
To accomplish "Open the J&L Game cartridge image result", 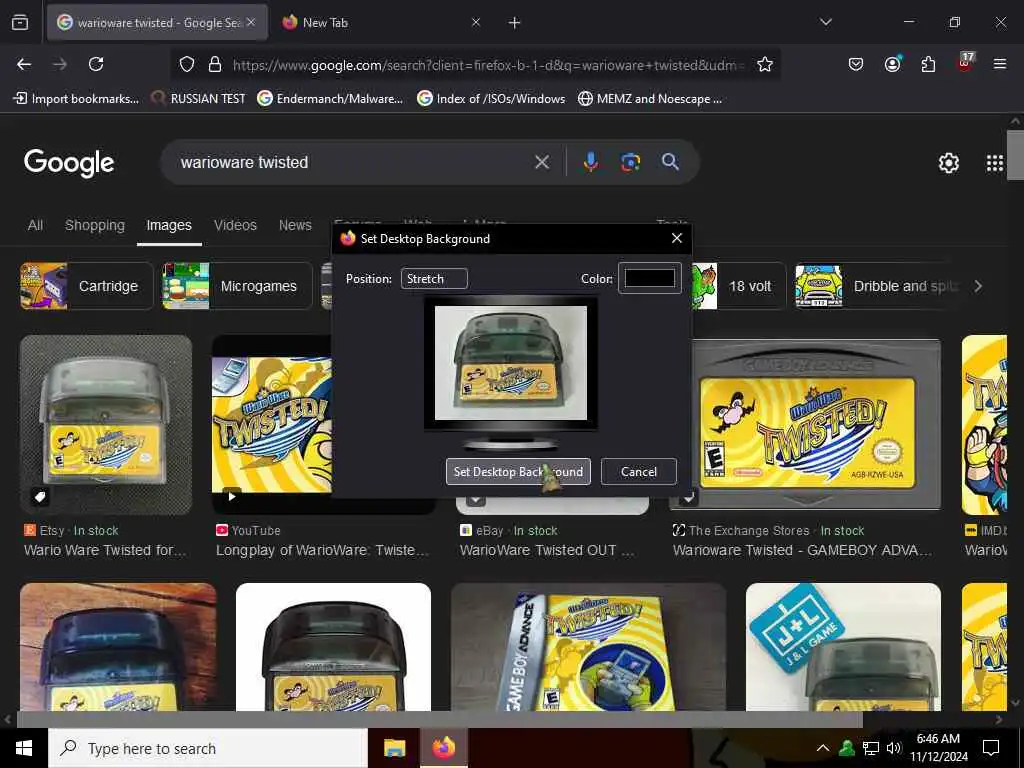I will coord(843,647).
